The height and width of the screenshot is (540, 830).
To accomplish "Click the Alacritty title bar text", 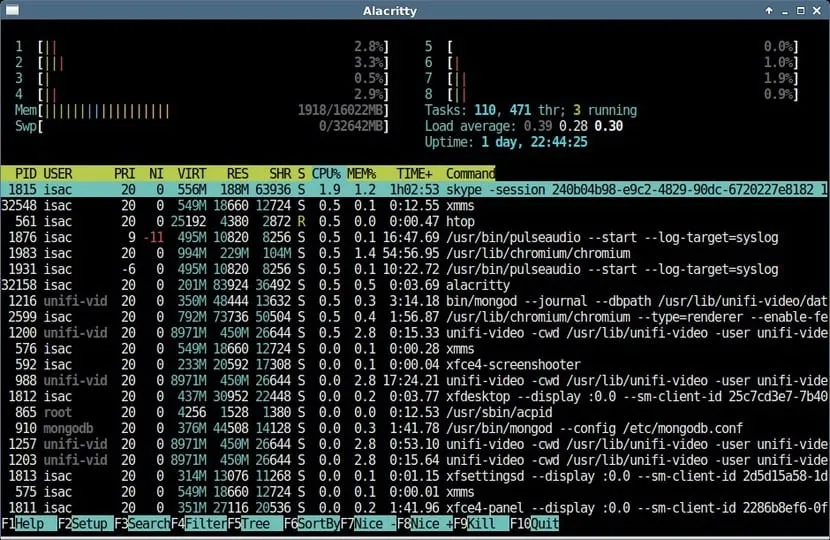I will click(x=390, y=11).
